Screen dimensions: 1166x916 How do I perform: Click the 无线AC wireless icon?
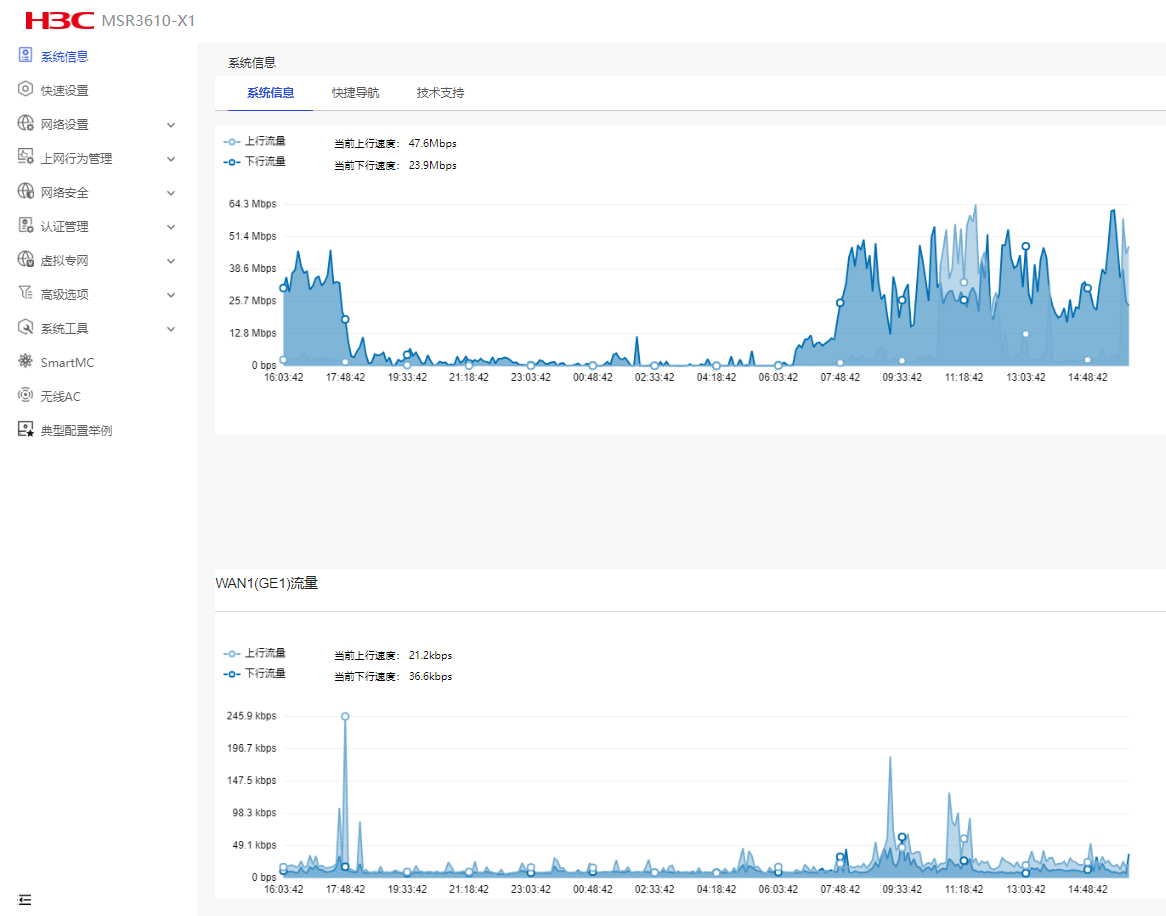pos(25,396)
